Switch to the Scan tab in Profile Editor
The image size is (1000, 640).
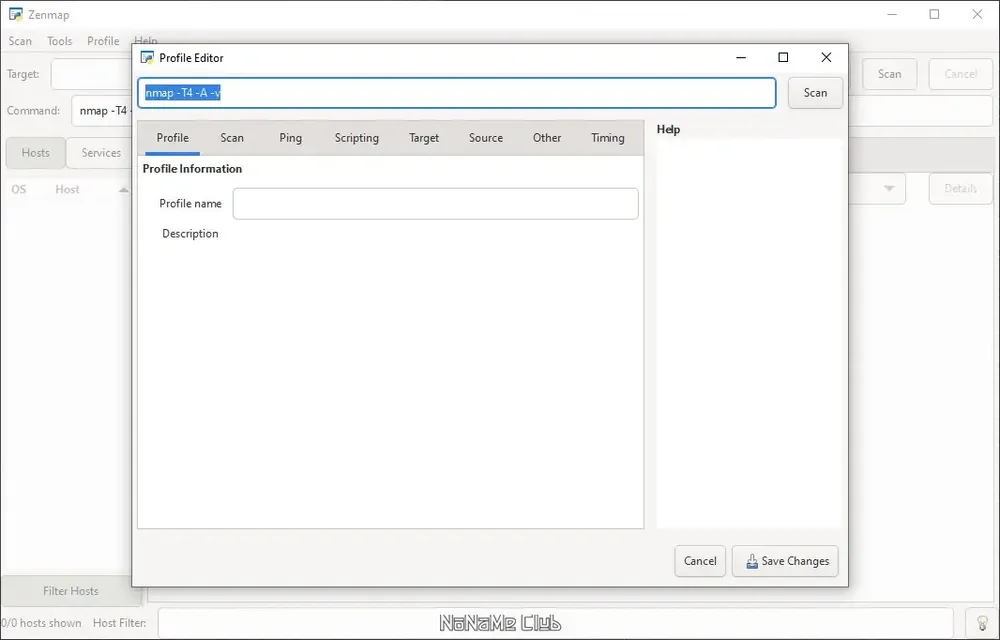232,138
